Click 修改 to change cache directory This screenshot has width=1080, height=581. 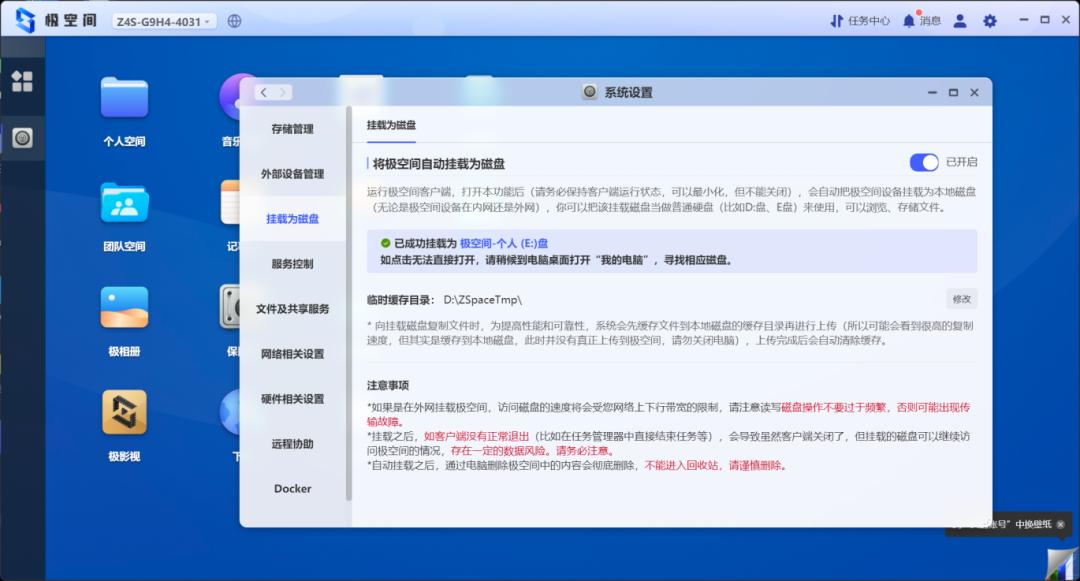click(x=962, y=299)
